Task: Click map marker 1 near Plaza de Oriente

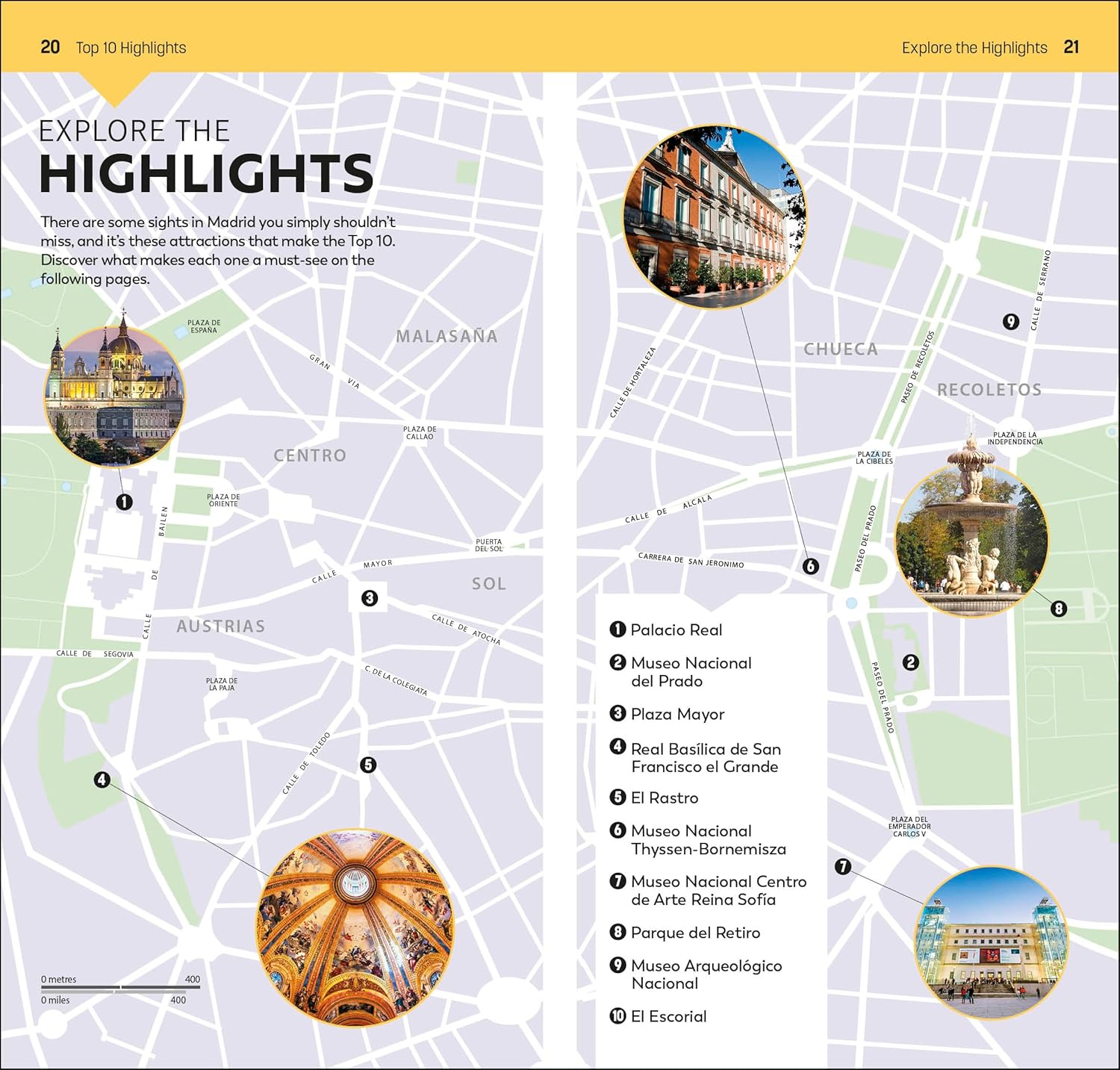Action: (125, 503)
